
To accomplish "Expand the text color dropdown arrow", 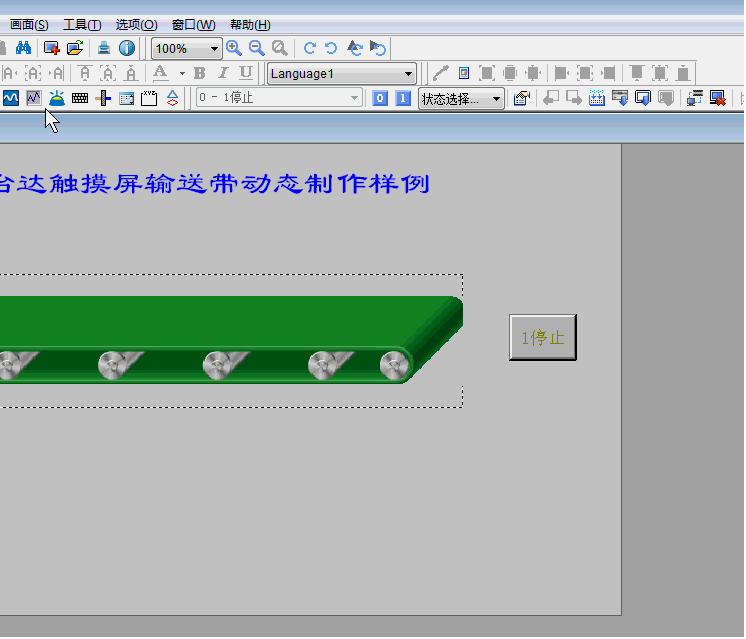I will point(182,74).
